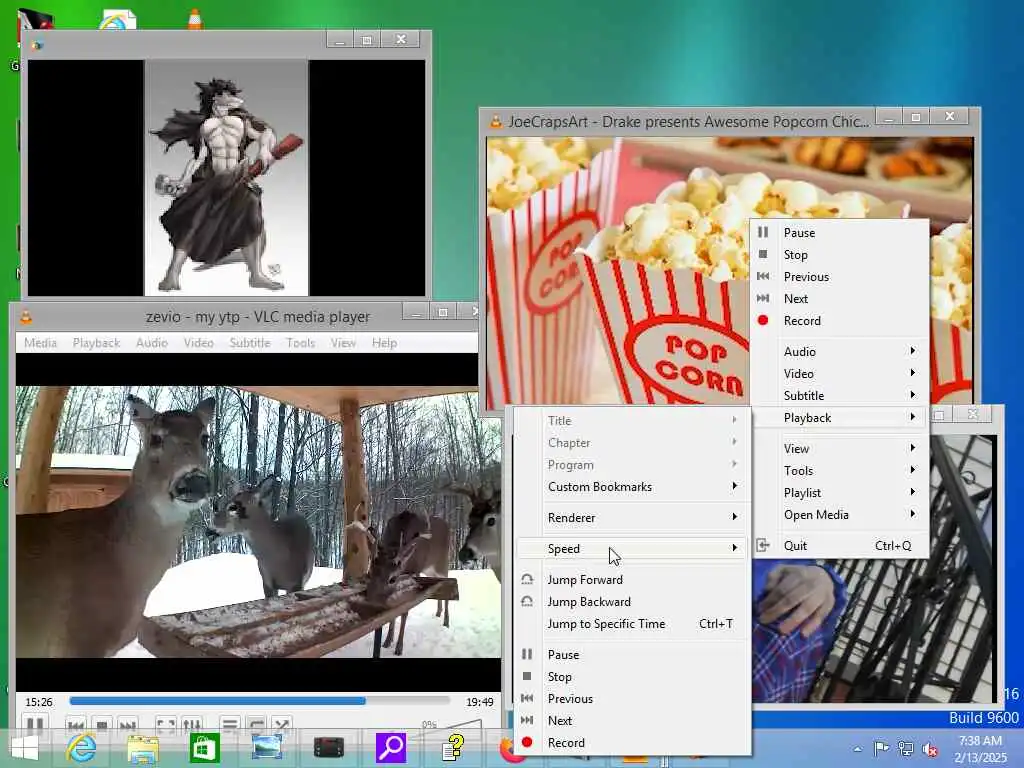Open File Explorer from the taskbar
This screenshot has width=1024, height=768.
143,749
